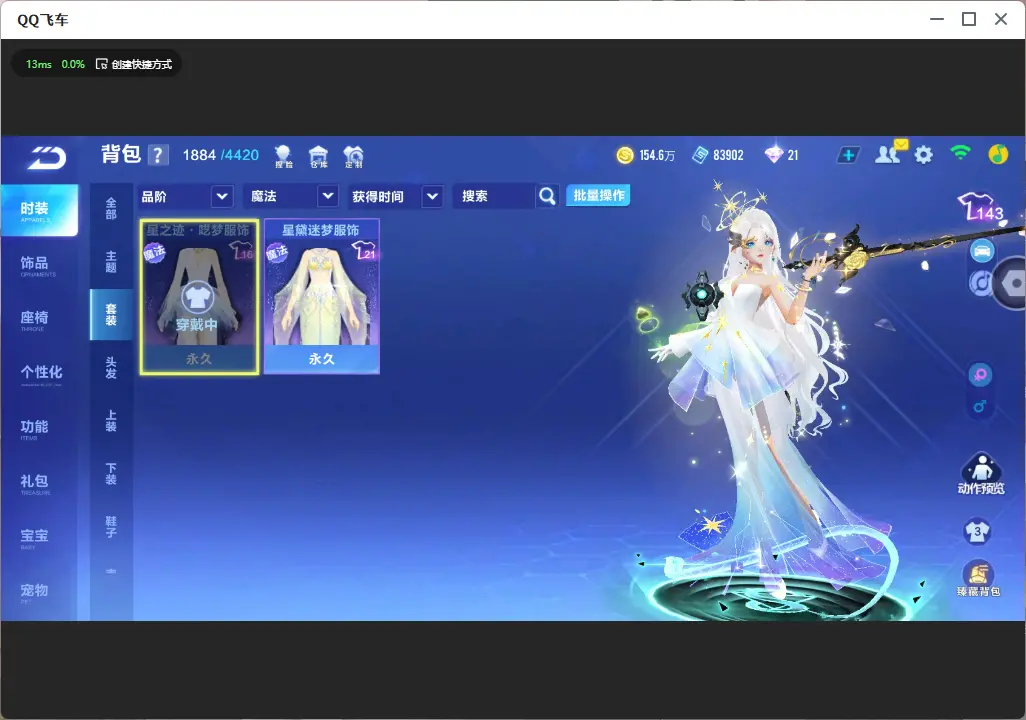Switch to the 套装 sub-tab
The height and width of the screenshot is (720, 1026).
pos(111,315)
